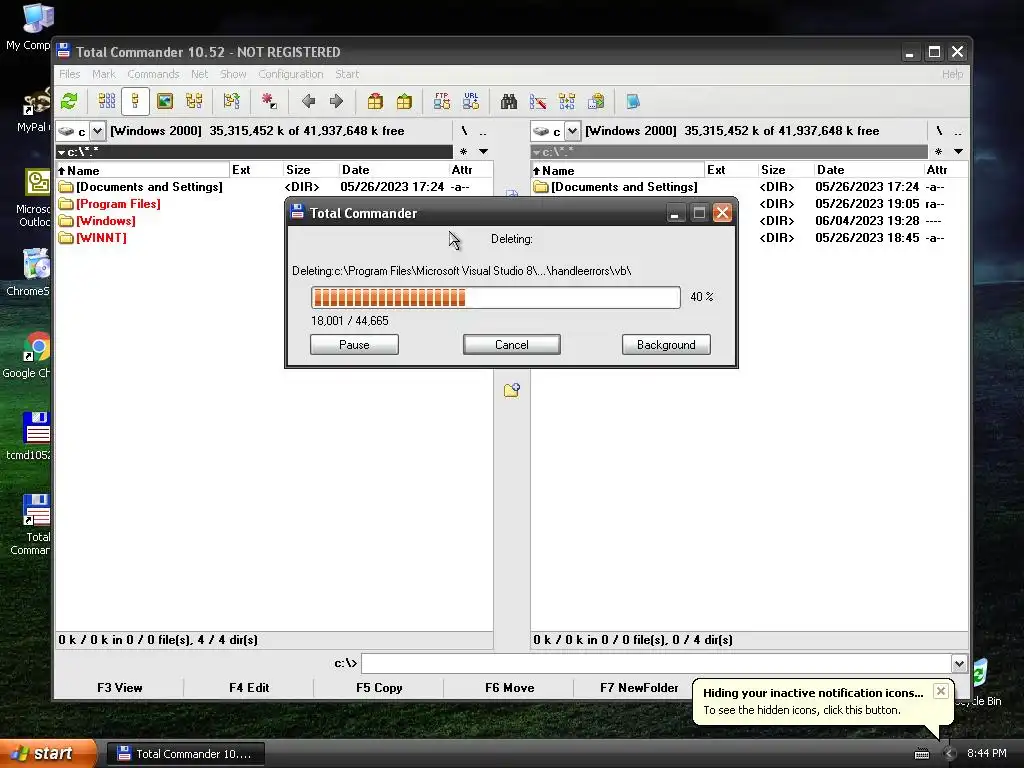1024x768 pixels.
Task: Open the Start menu in the menu bar
Action: coord(347,74)
